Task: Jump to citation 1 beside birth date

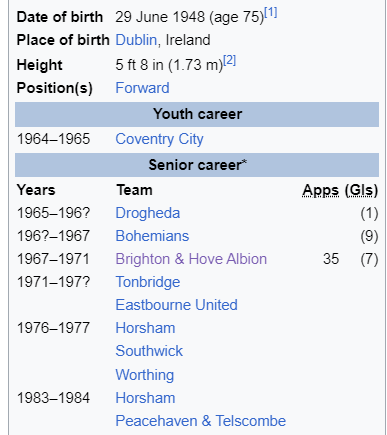Action: click(x=271, y=13)
